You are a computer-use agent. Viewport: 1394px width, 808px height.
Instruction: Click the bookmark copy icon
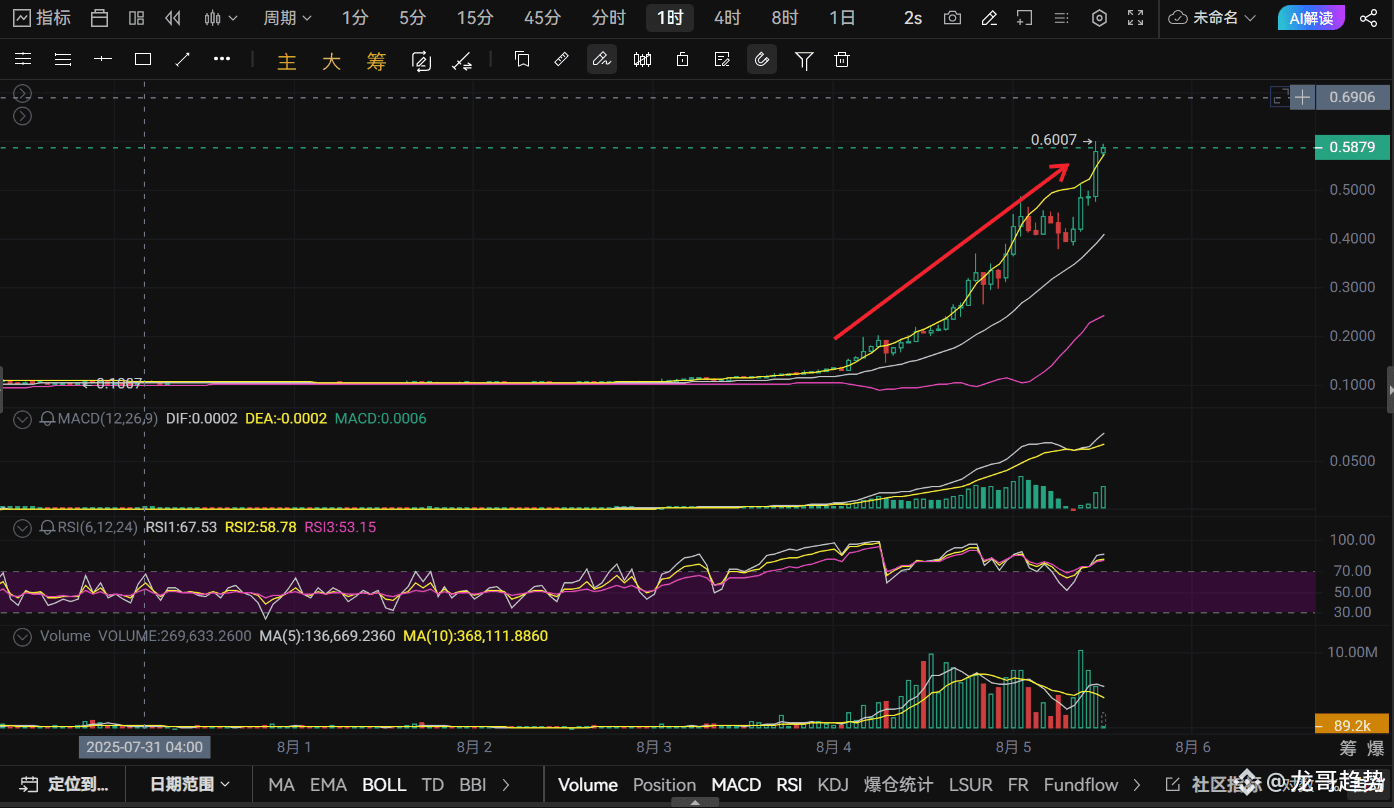(522, 60)
